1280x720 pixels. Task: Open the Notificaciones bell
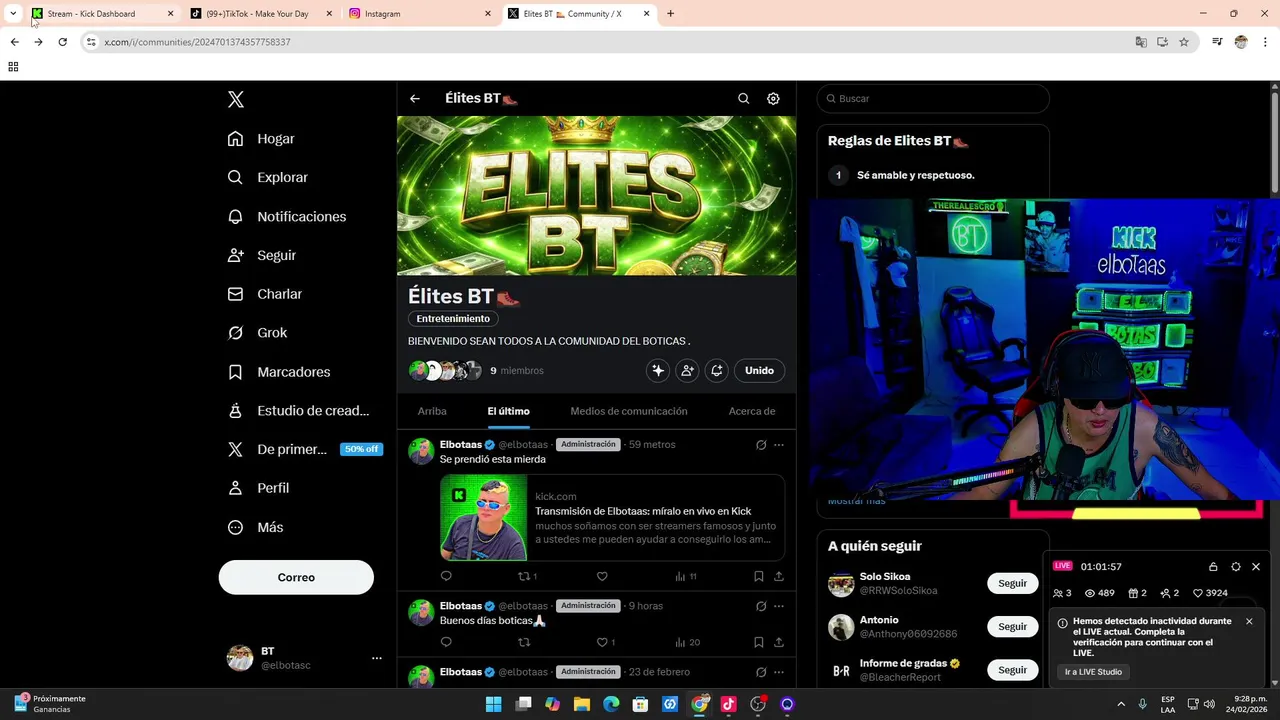[235, 216]
